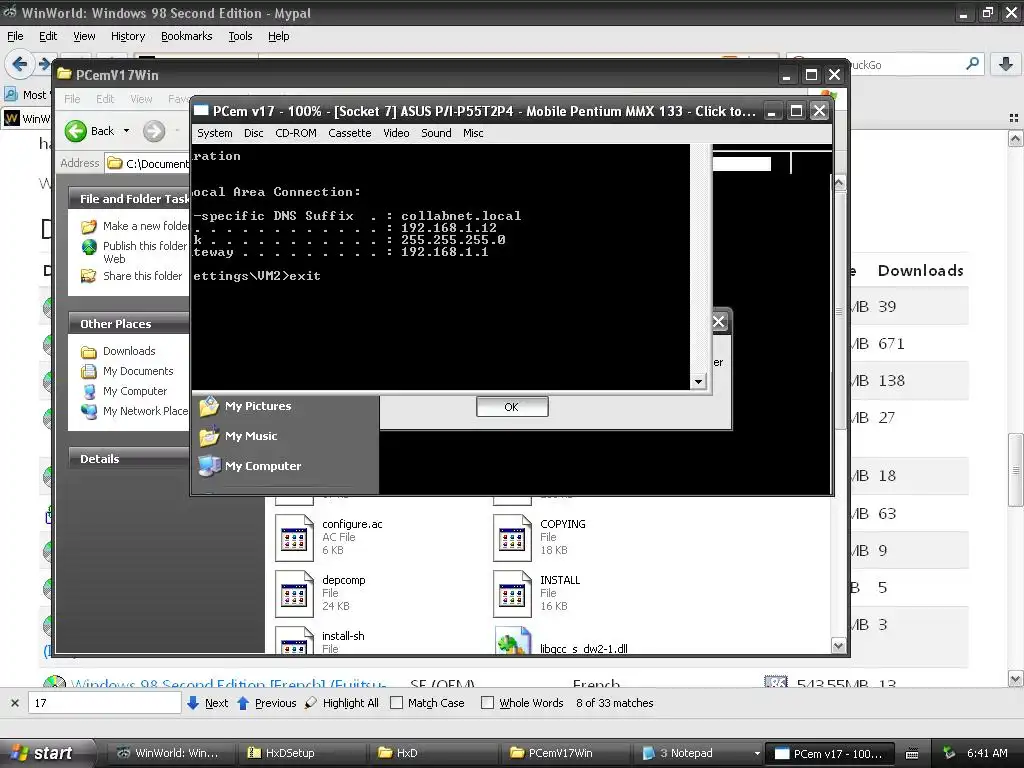The image size is (1024, 768).
Task: Open the History menu in Mypal
Action: (x=127, y=37)
